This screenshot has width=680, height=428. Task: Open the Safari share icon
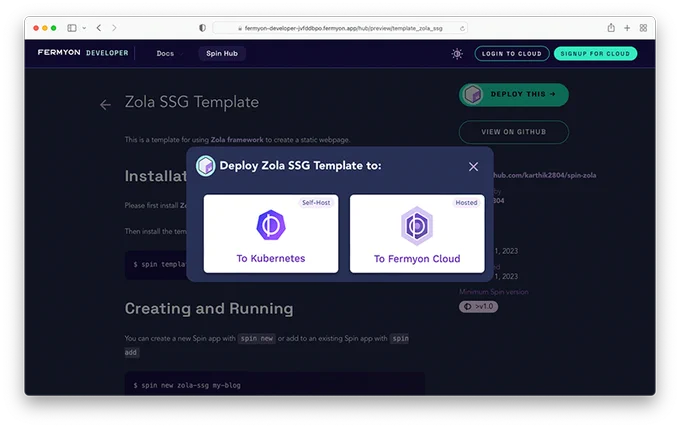(x=611, y=28)
